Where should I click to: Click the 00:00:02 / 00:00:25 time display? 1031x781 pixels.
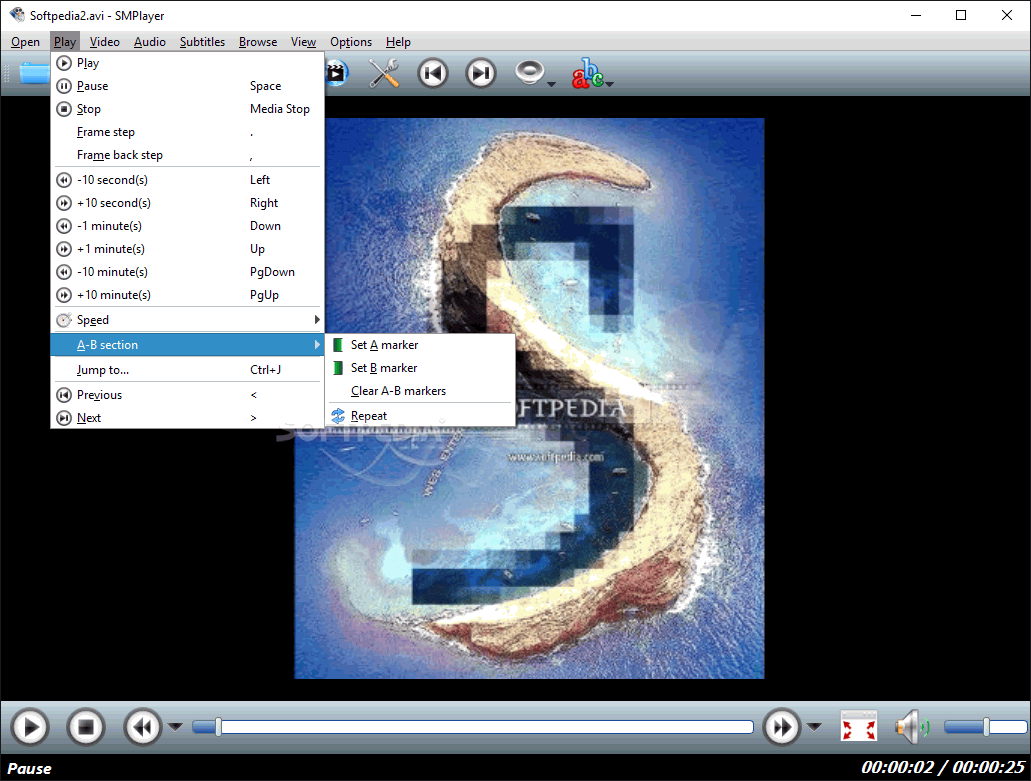(943, 767)
